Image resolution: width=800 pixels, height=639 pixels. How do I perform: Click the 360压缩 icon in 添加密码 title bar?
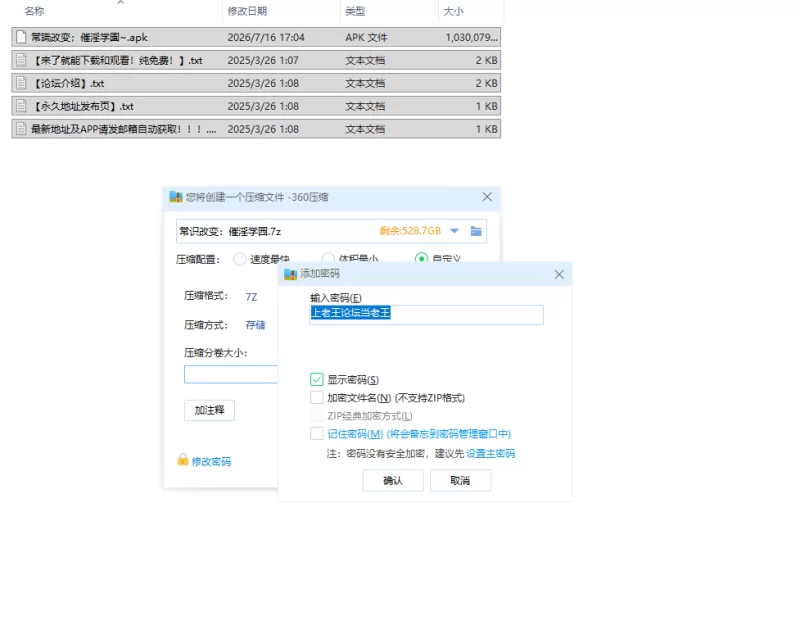pyautogui.click(x=290, y=274)
